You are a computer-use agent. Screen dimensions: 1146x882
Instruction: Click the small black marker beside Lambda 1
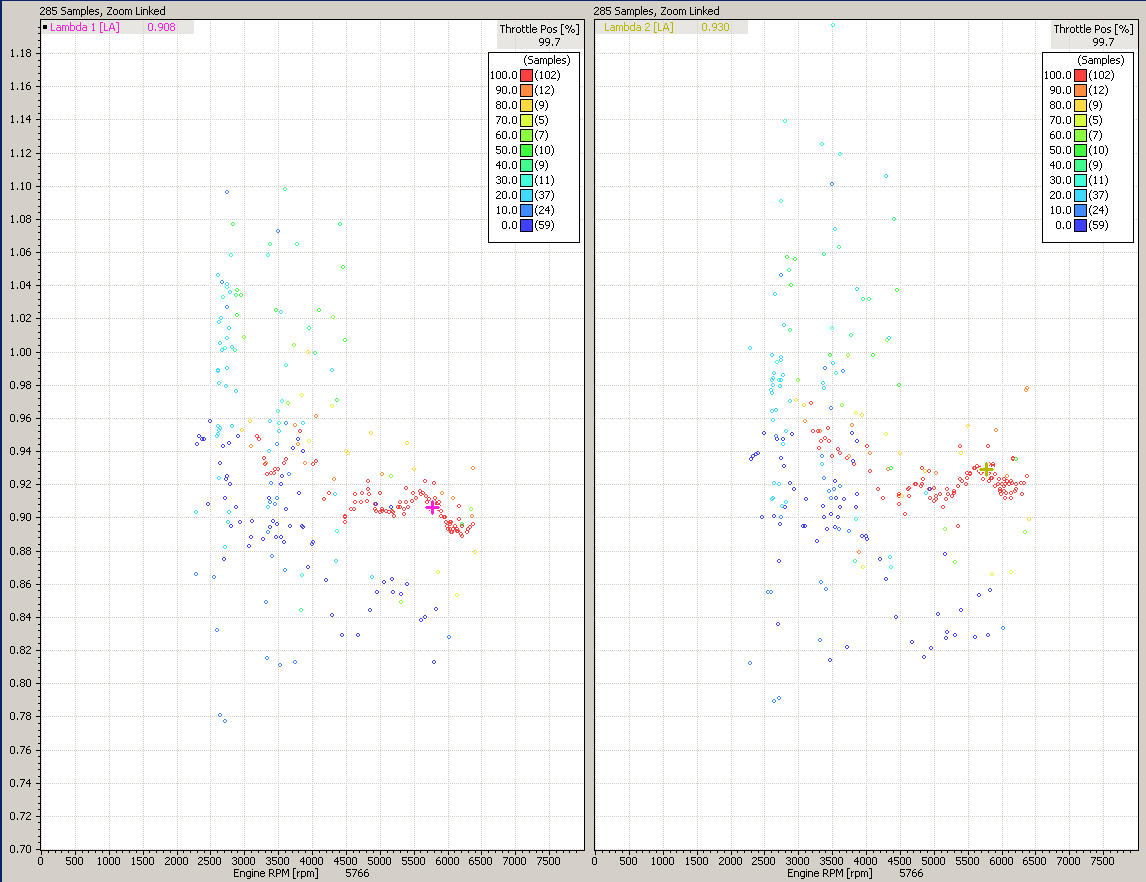pyautogui.click(x=45, y=27)
